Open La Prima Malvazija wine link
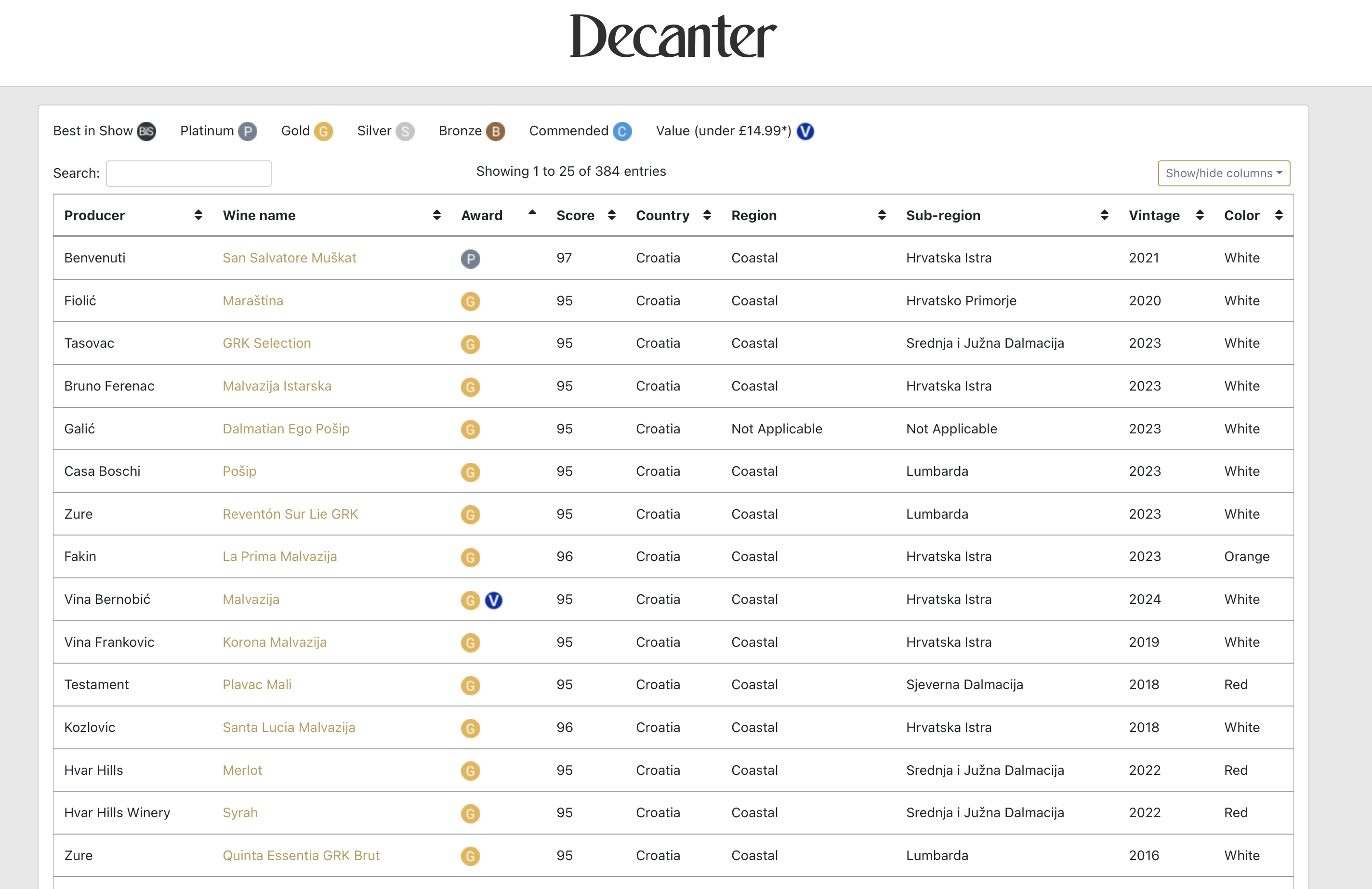 coord(279,557)
